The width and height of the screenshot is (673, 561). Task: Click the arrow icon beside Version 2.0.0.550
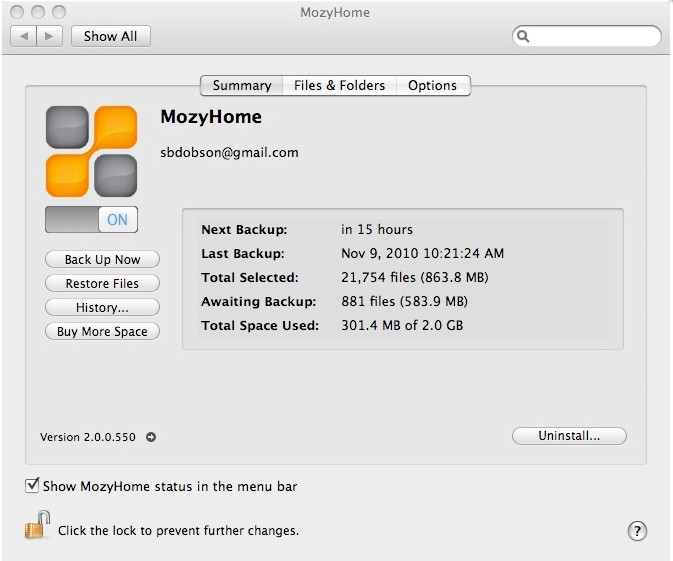(x=151, y=437)
